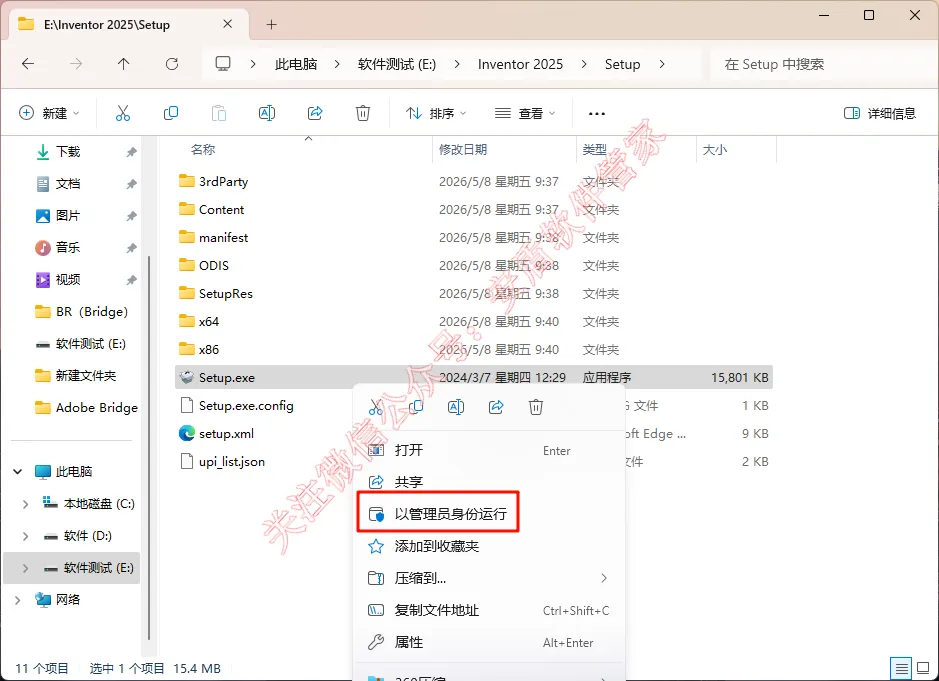Screen dimensions: 939x681
Task: Select the manifest folder
Action: [223, 238]
